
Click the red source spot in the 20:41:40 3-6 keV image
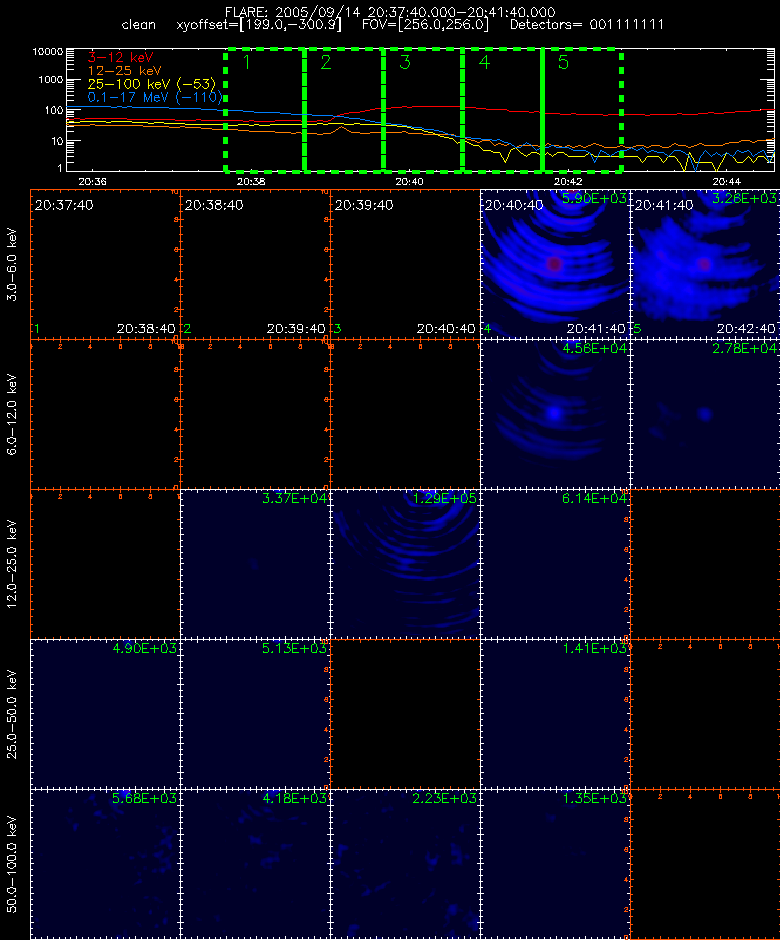click(x=704, y=264)
